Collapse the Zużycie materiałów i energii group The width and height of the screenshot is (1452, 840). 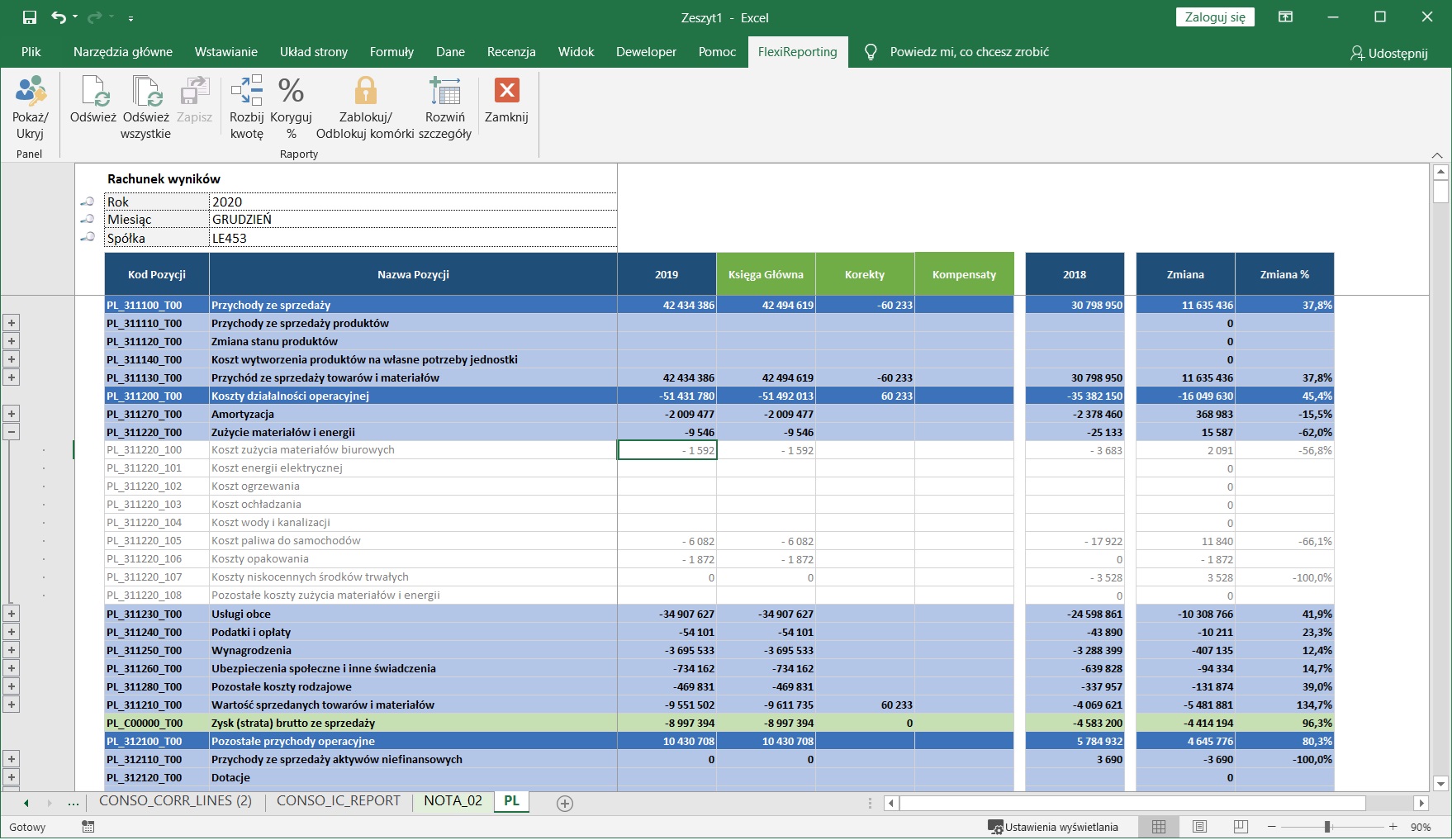12,432
